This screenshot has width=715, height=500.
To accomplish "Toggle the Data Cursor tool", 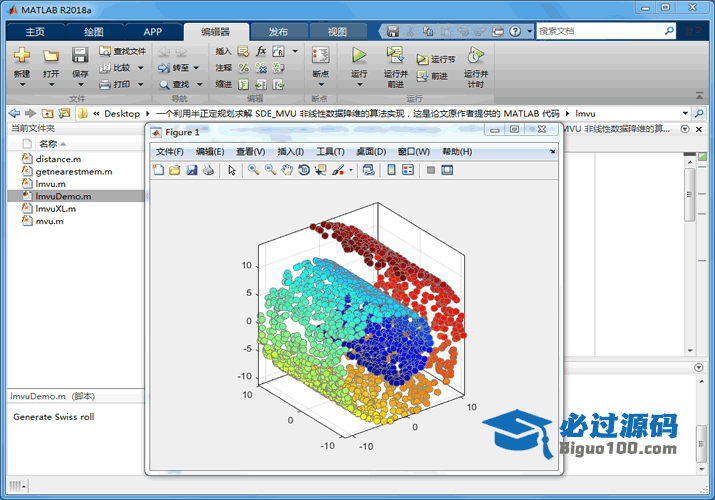I will 321,170.
